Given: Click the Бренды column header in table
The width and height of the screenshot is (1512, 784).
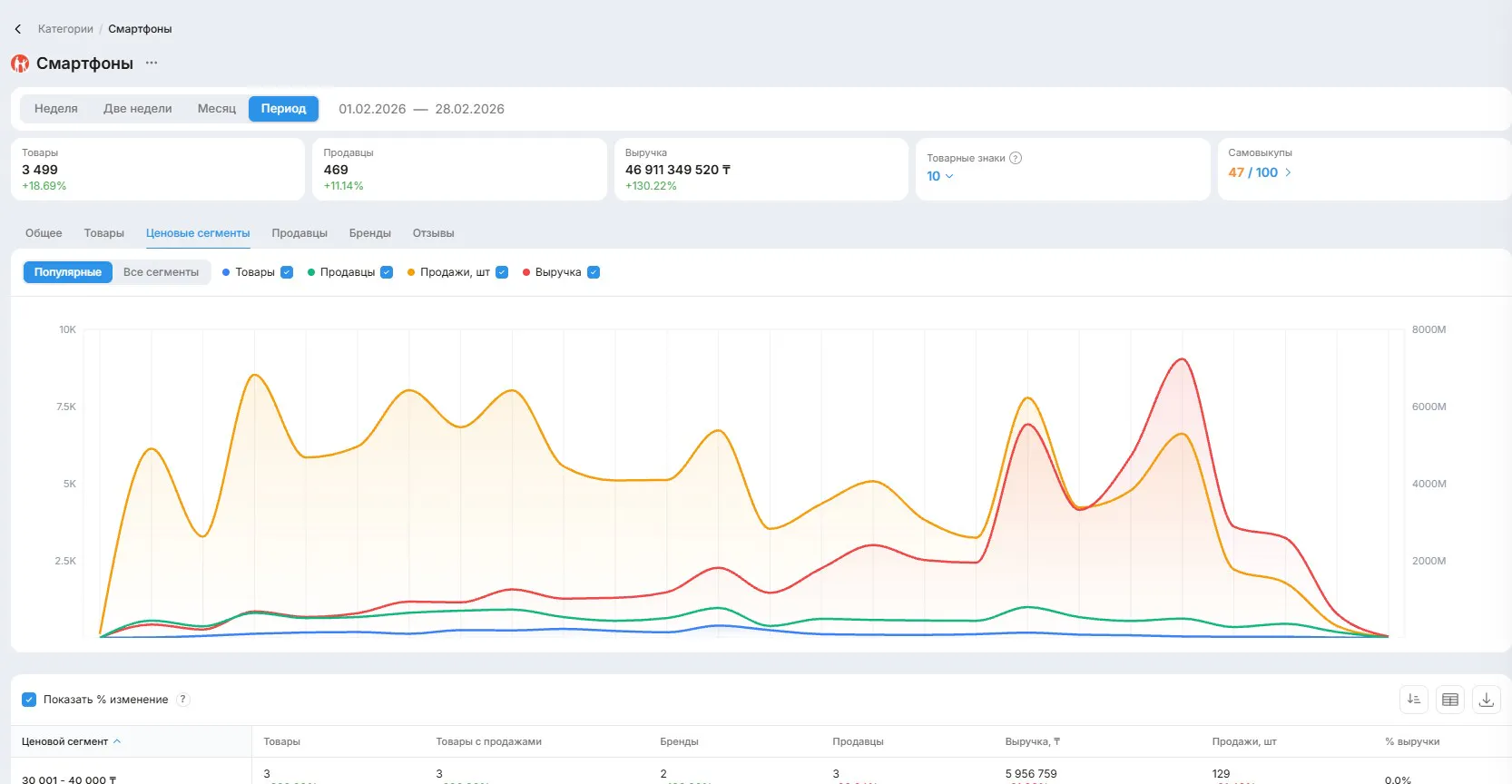Looking at the screenshot, I should coord(679,741).
